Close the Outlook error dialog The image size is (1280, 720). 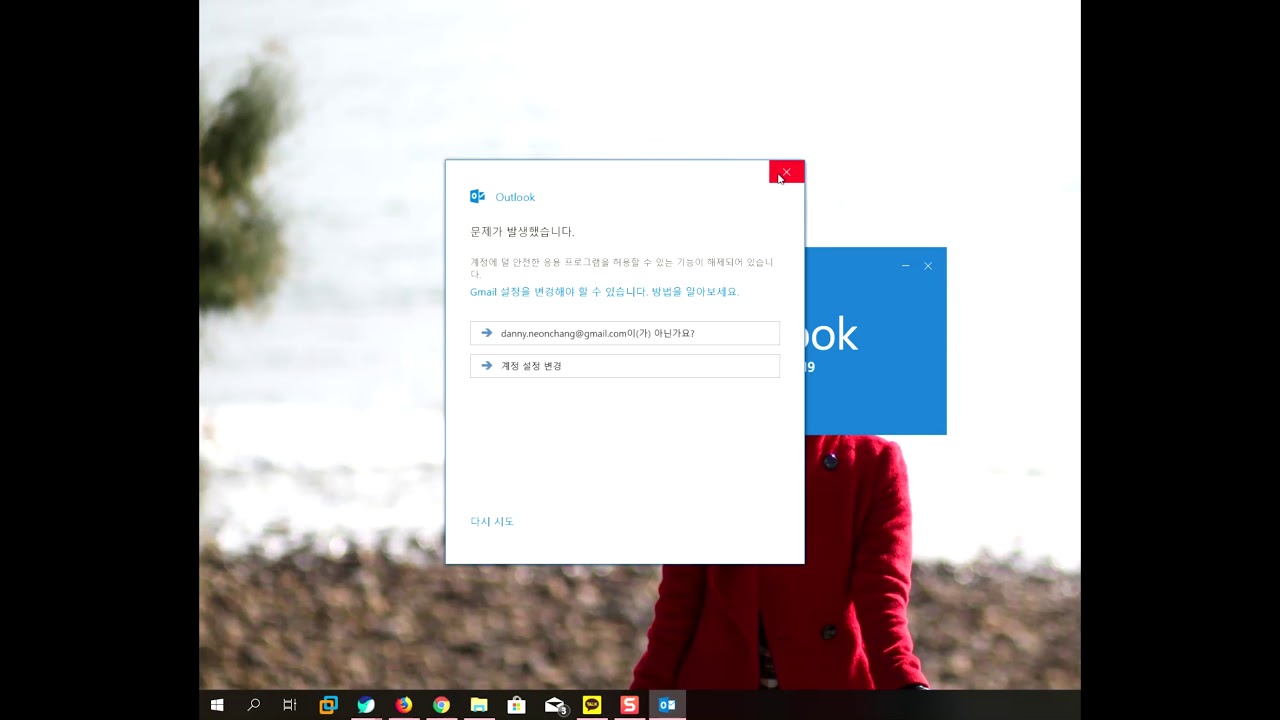coord(786,172)
